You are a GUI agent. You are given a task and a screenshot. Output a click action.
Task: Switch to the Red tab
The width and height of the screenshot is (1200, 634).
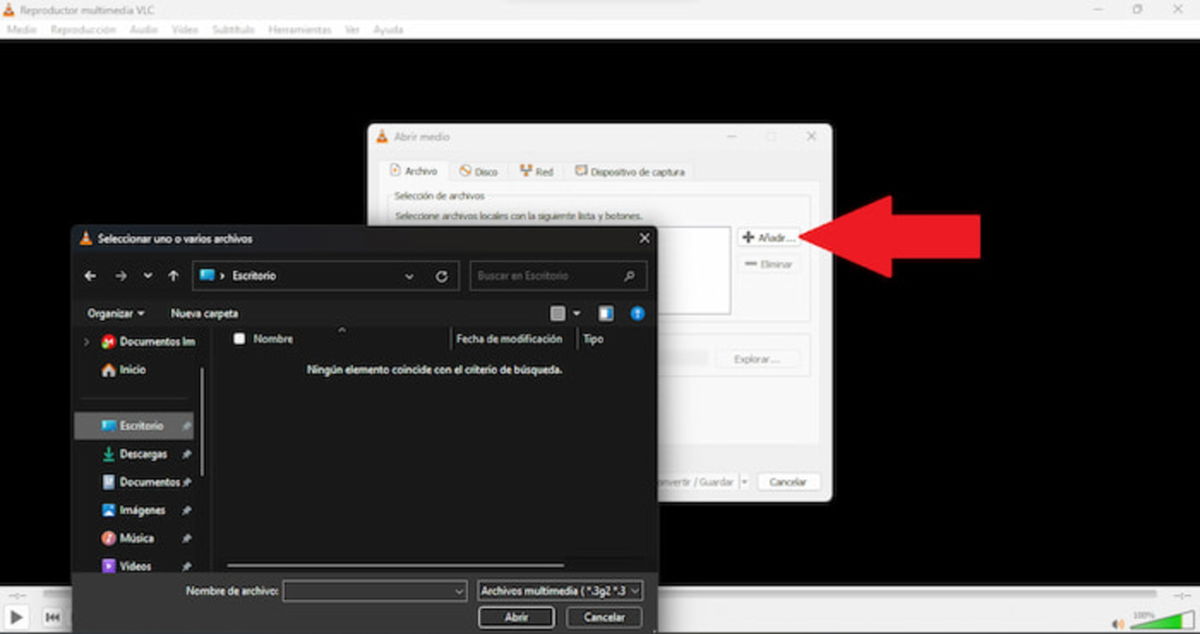[x=536, y=172]
